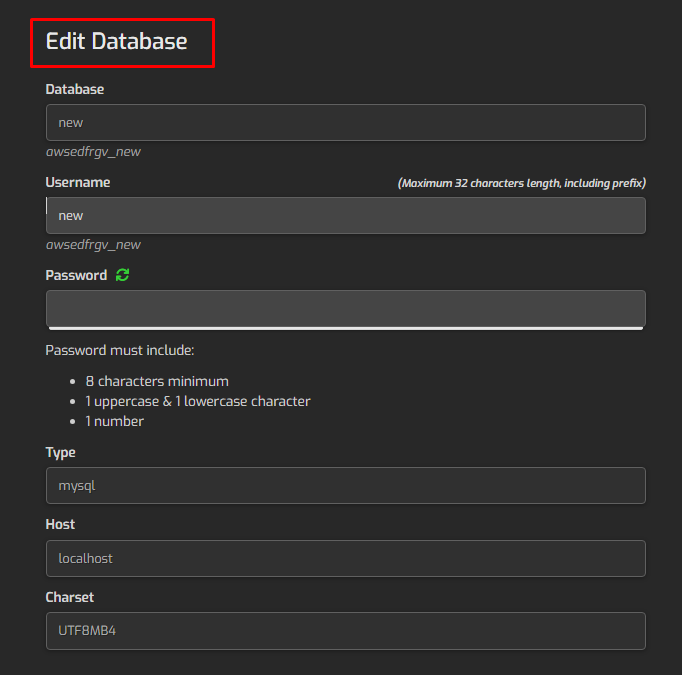
Task: Click the Password label text
Action: tap(76, 275)
